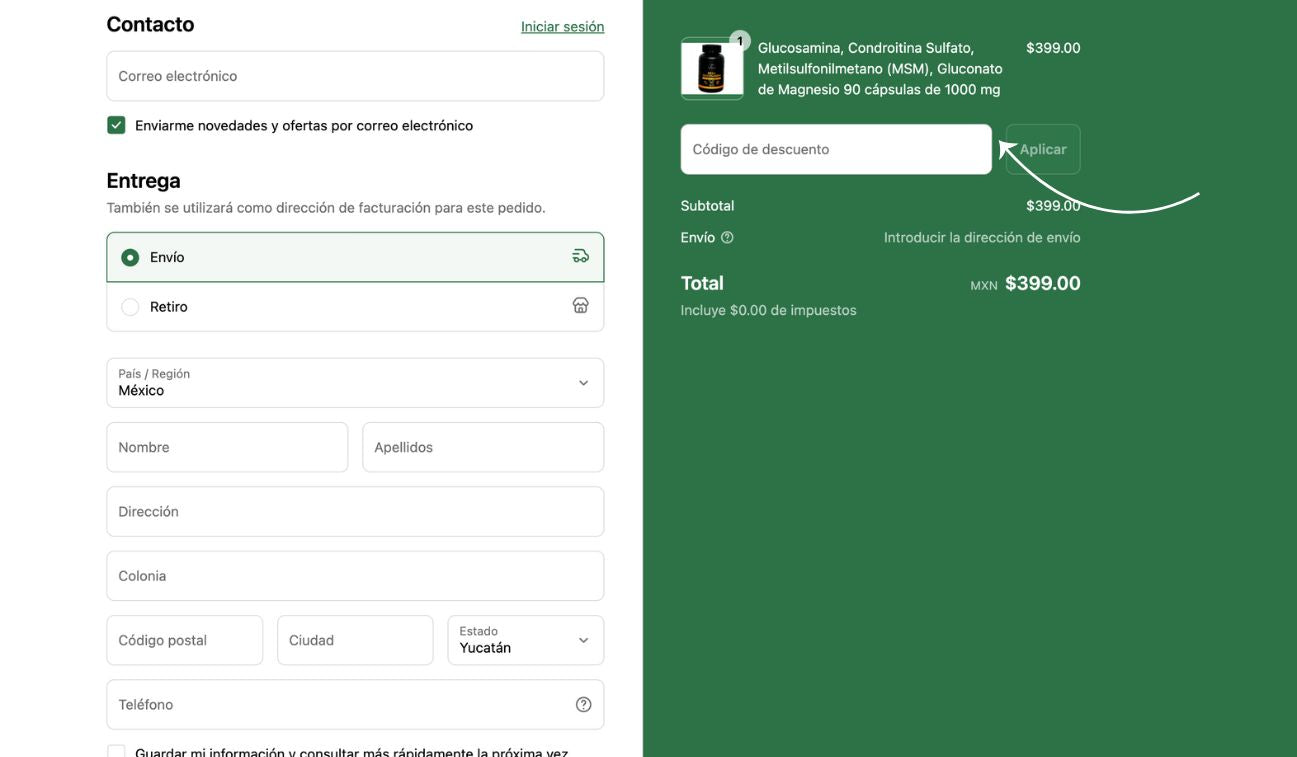Click the info icon beside Envío label
This screenshot has height=757, width=1297.
(727, 238)
